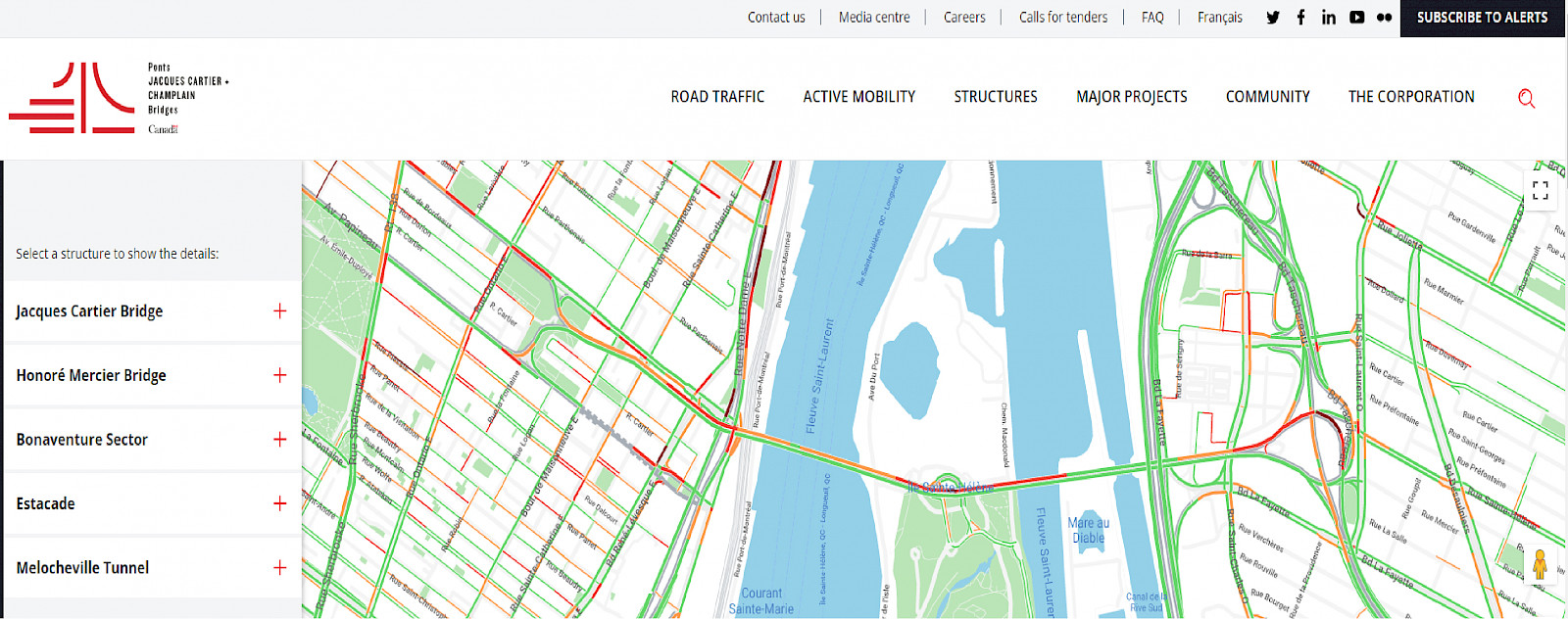Open the Major Projects menu
1568x619 pixels.
point(1132,97)
